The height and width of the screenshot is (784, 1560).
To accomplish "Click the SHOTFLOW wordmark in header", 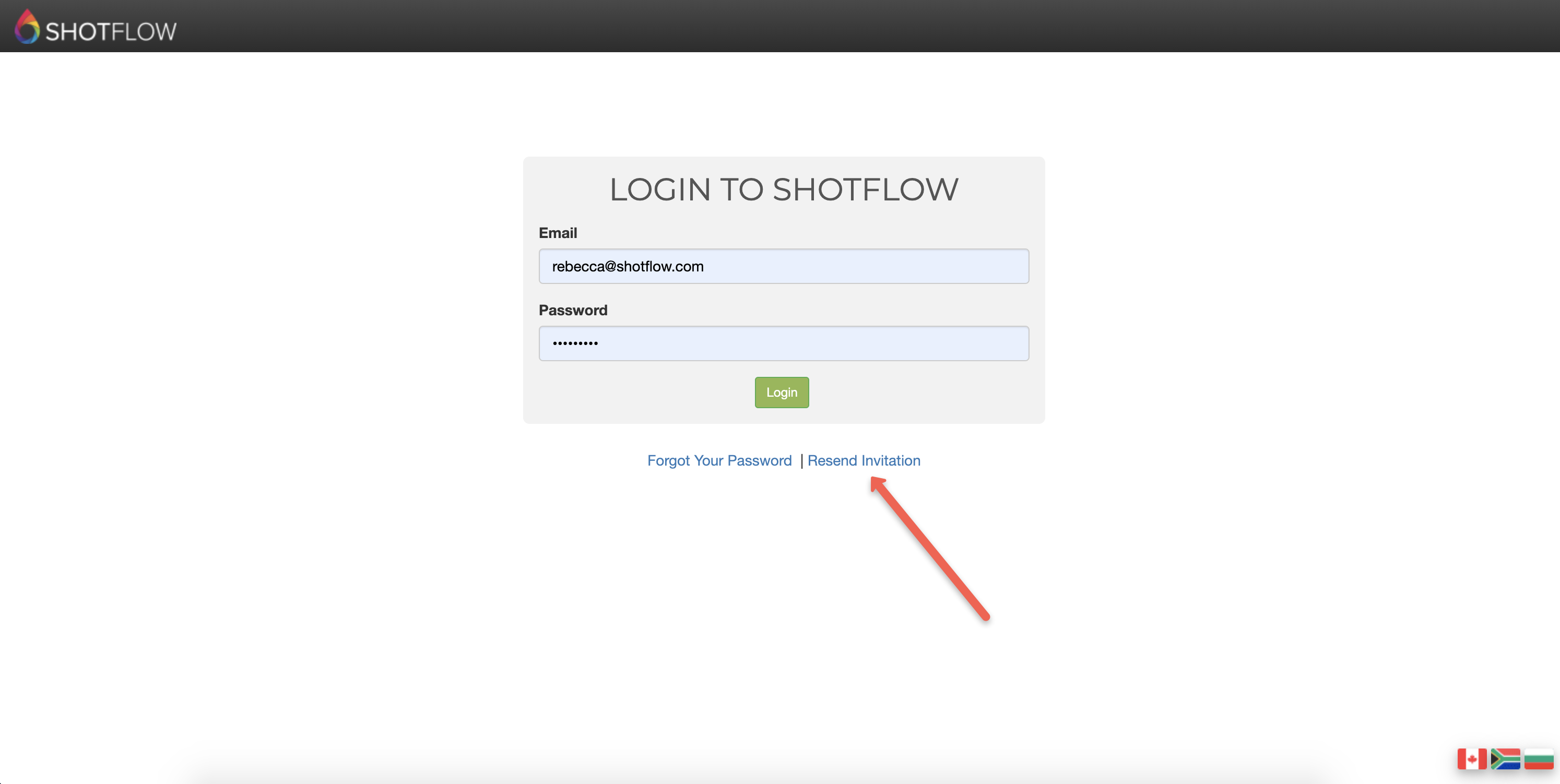I will 111,31.
